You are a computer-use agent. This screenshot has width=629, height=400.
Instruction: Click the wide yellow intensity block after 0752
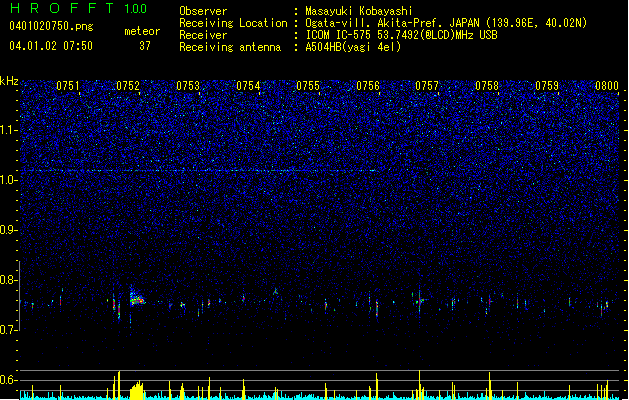(x=136, y=390)
